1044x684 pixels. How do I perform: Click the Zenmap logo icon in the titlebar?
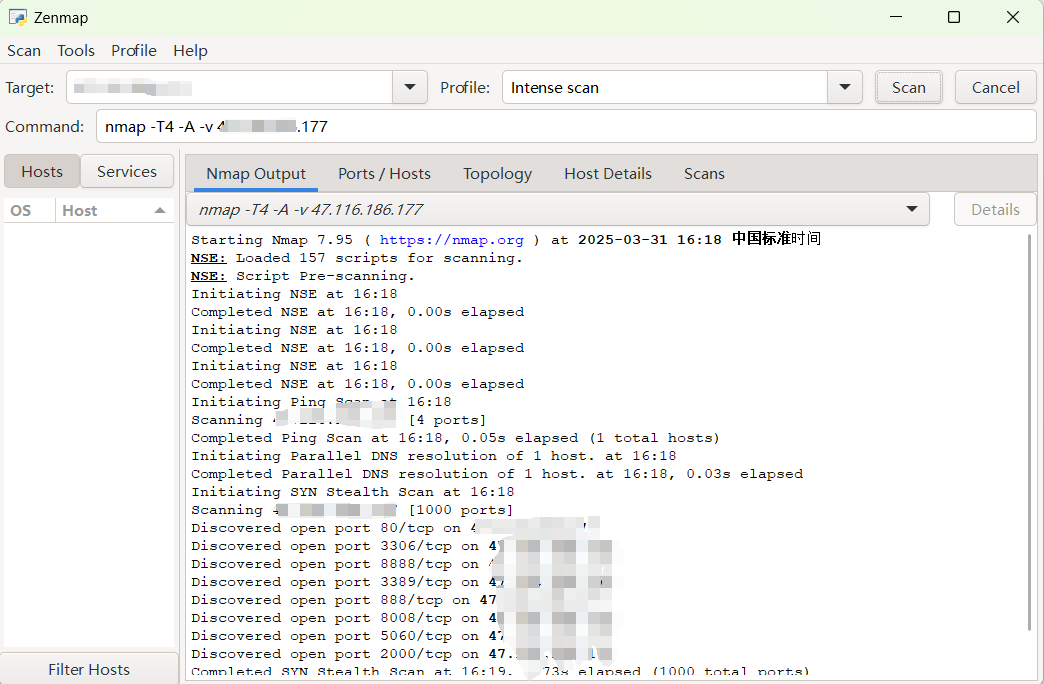[18, 17]
